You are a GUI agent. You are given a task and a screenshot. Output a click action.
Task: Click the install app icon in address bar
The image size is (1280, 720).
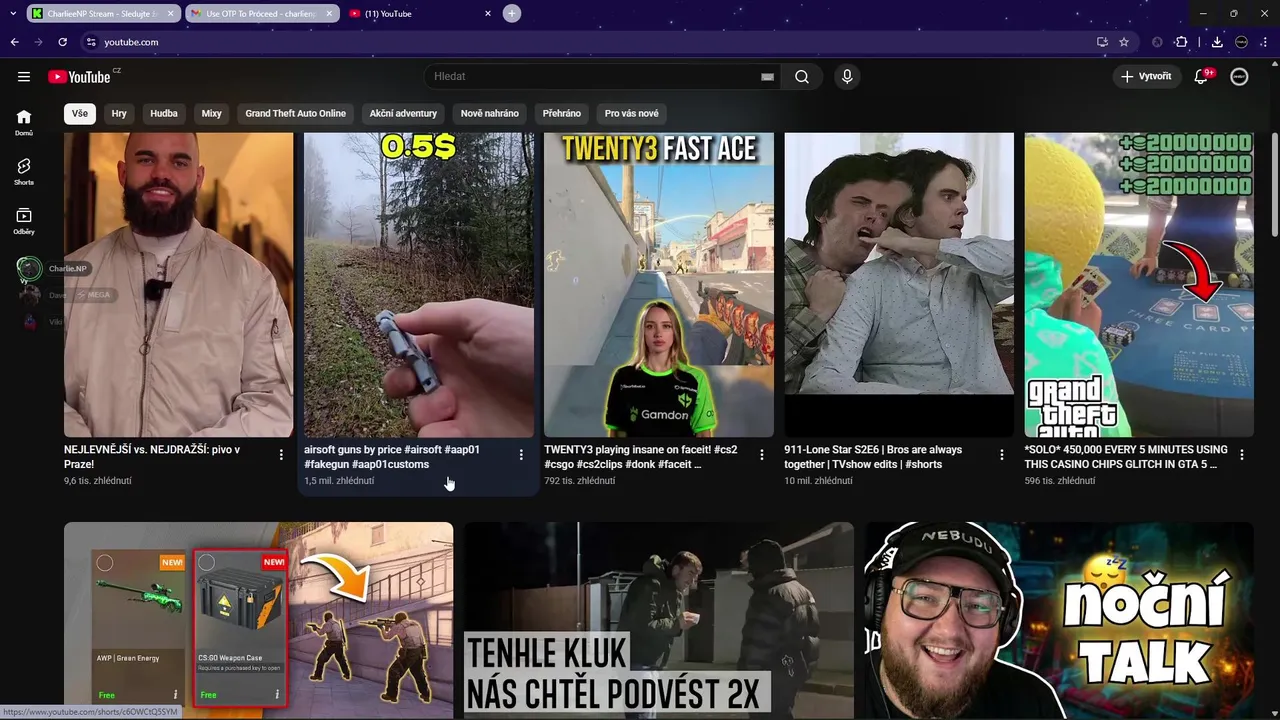click(1102, 42)
